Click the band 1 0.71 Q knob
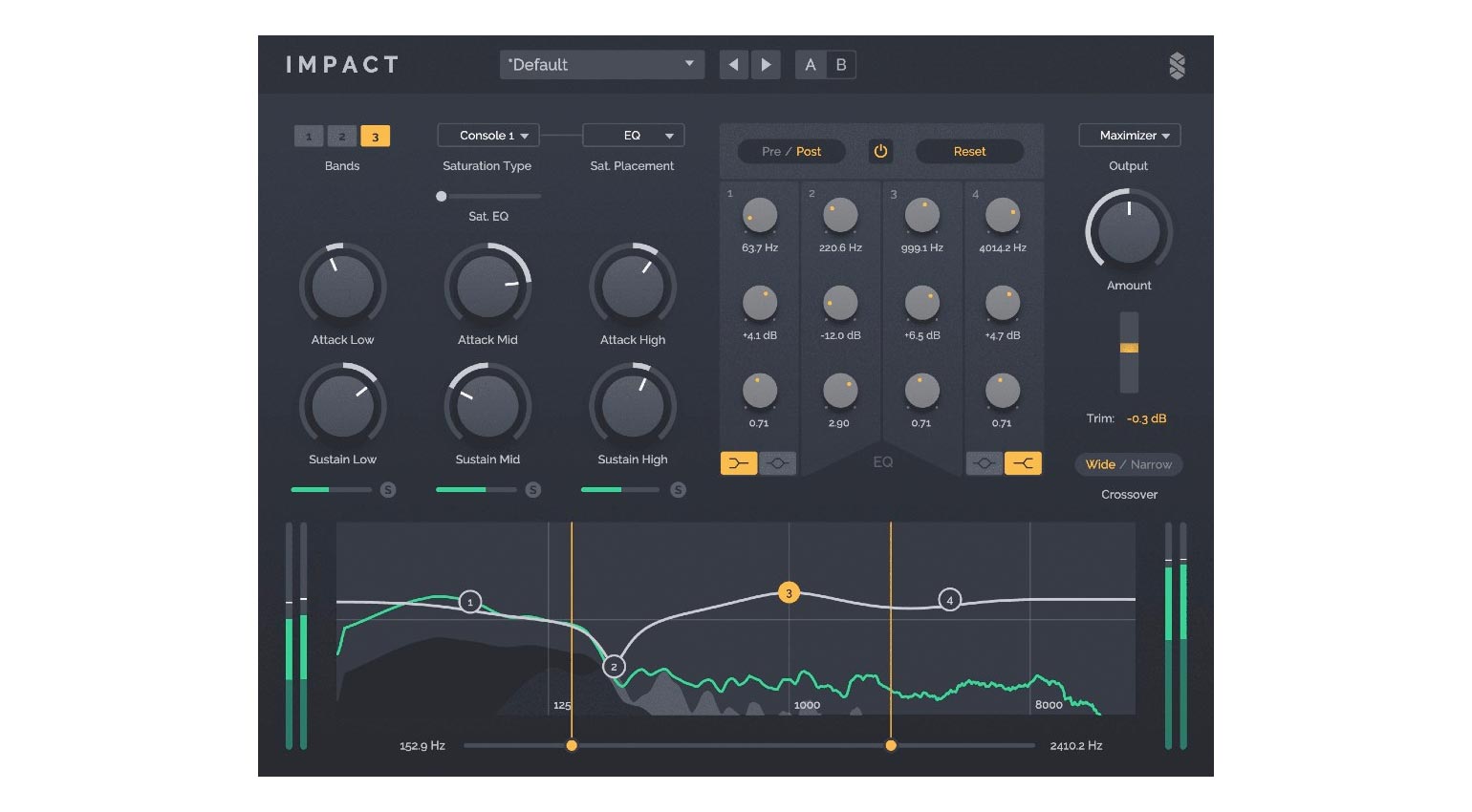1472x812 pixels. pos(760,390)
